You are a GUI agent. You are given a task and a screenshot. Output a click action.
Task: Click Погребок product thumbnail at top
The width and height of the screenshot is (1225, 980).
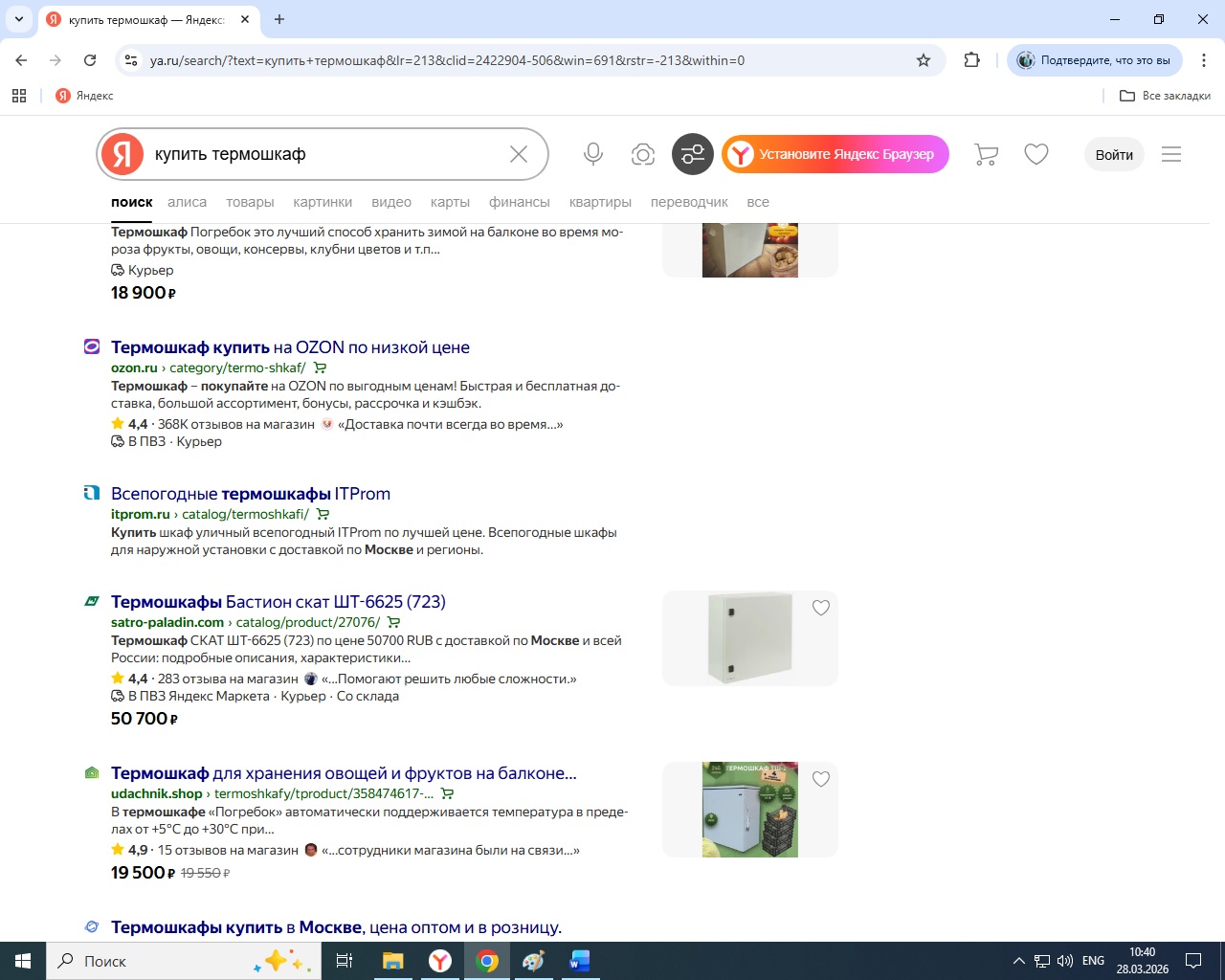click(x=750, y=250)
